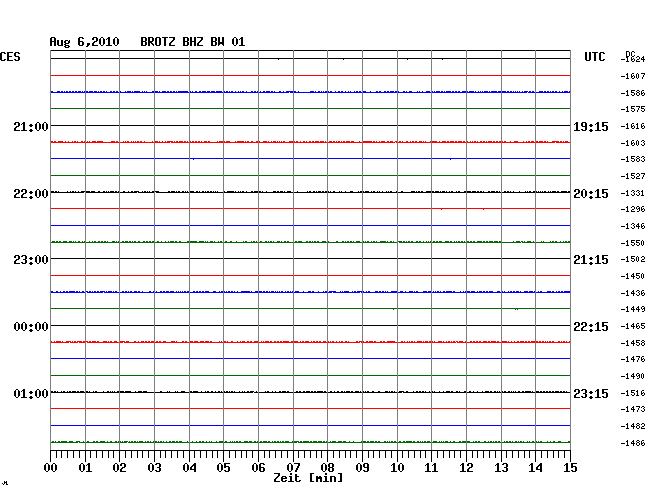Viewport: 650px width, 494px height.
Task: Select the 00:00 midnight label on left axis
Action: coord(30,327)
